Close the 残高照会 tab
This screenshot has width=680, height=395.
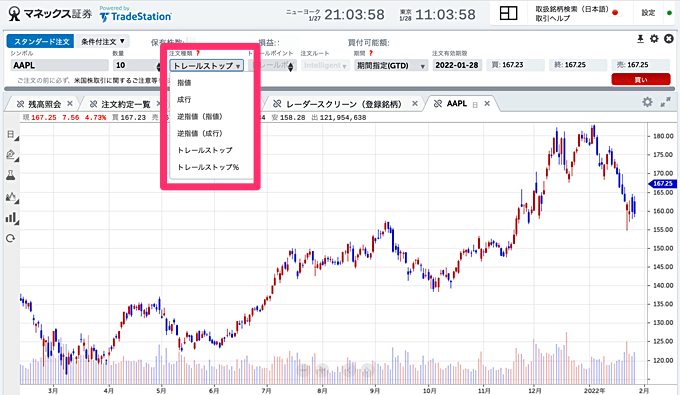[70, 104]
